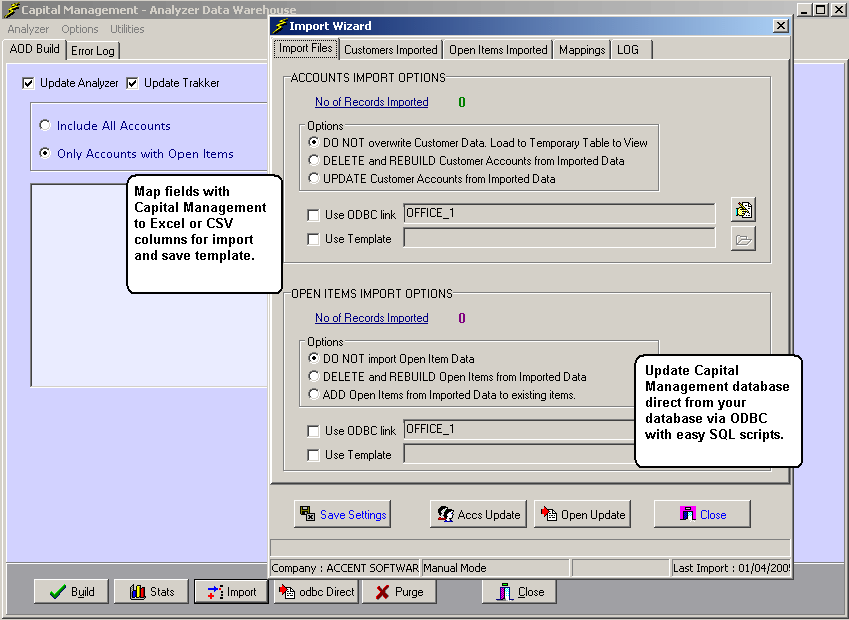Minimize the Capital Management main window

pyautogui.click(x=805, y=9)
